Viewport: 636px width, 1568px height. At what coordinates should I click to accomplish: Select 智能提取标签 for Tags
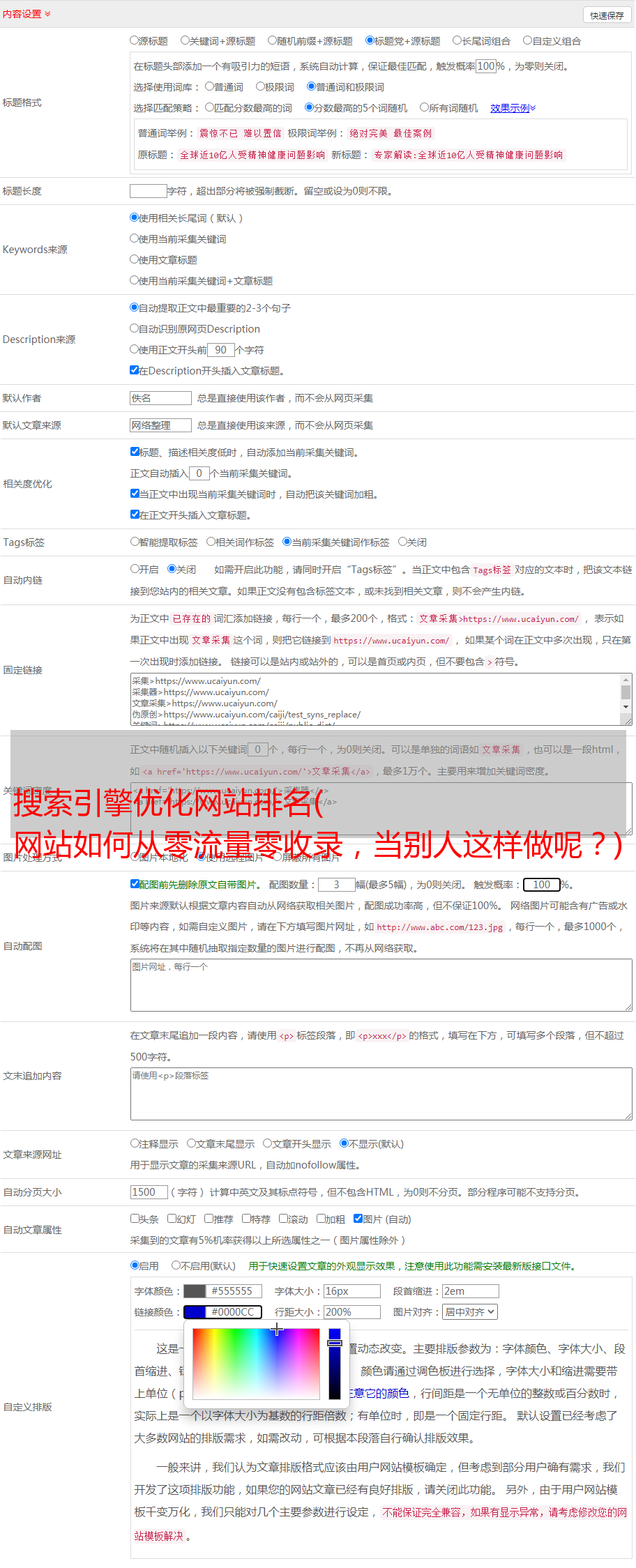(x=135, y=542)
